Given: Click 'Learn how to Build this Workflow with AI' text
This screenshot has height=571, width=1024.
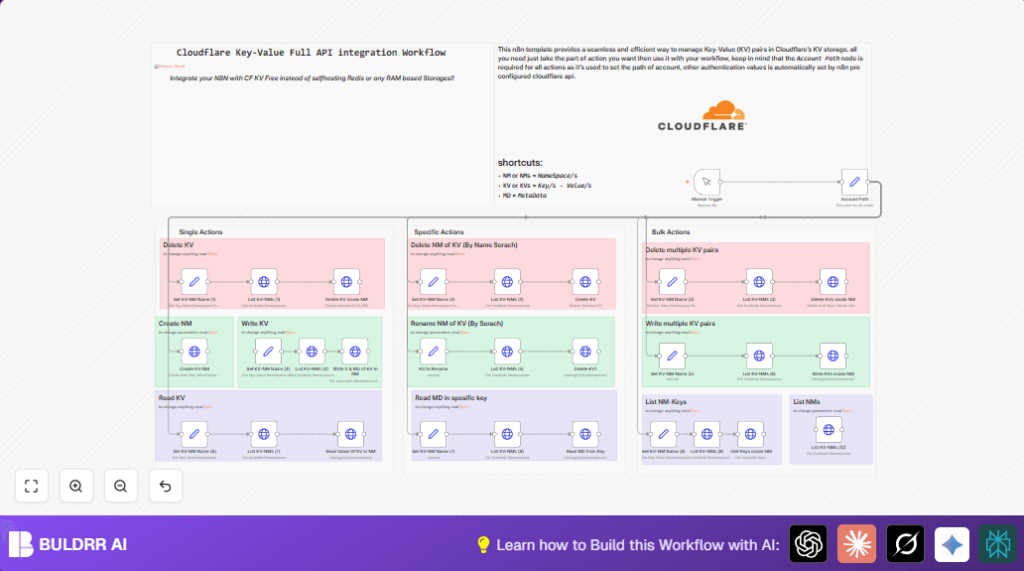Looking at the screenshot, I should (x=637, y=545).
